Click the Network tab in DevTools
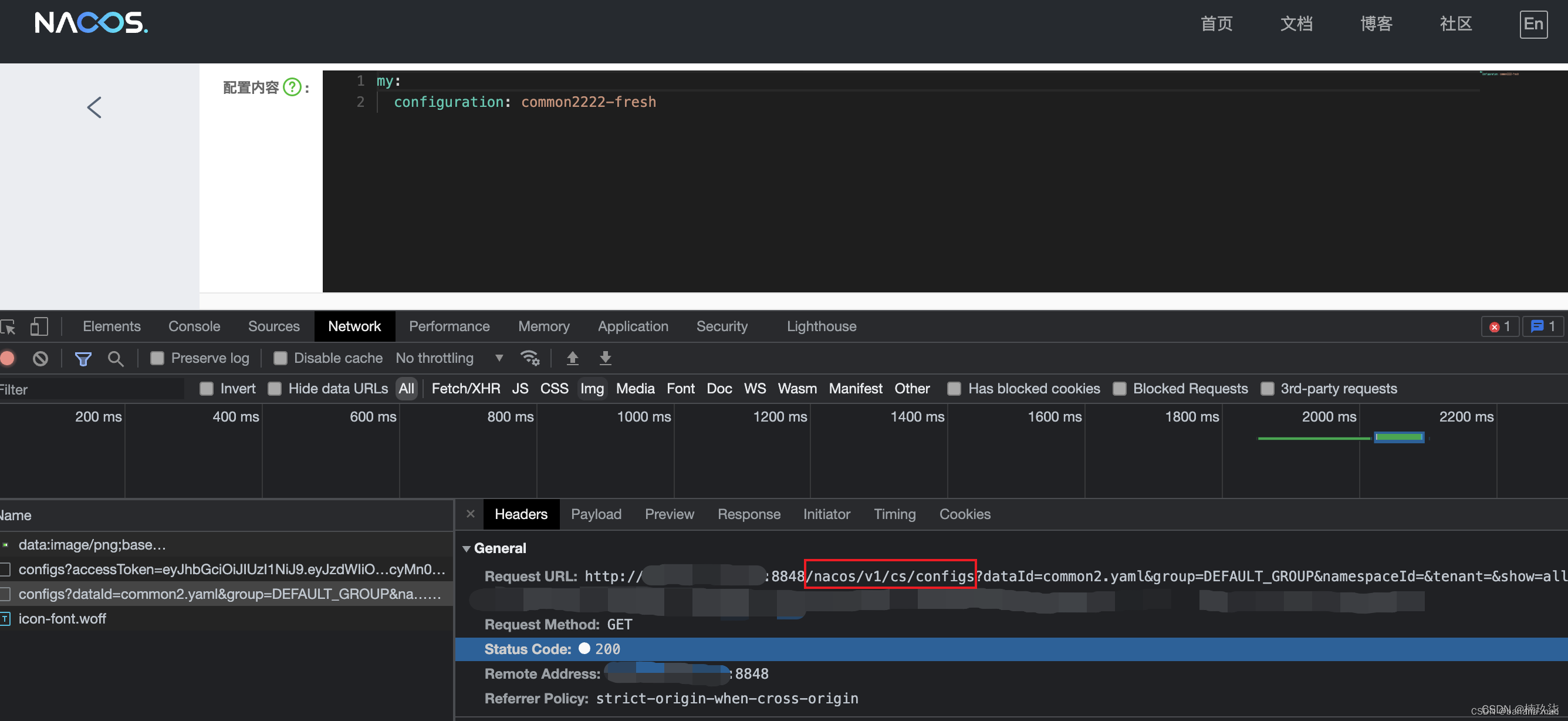The image size is (1568, 721). click(x=354, y=326)
